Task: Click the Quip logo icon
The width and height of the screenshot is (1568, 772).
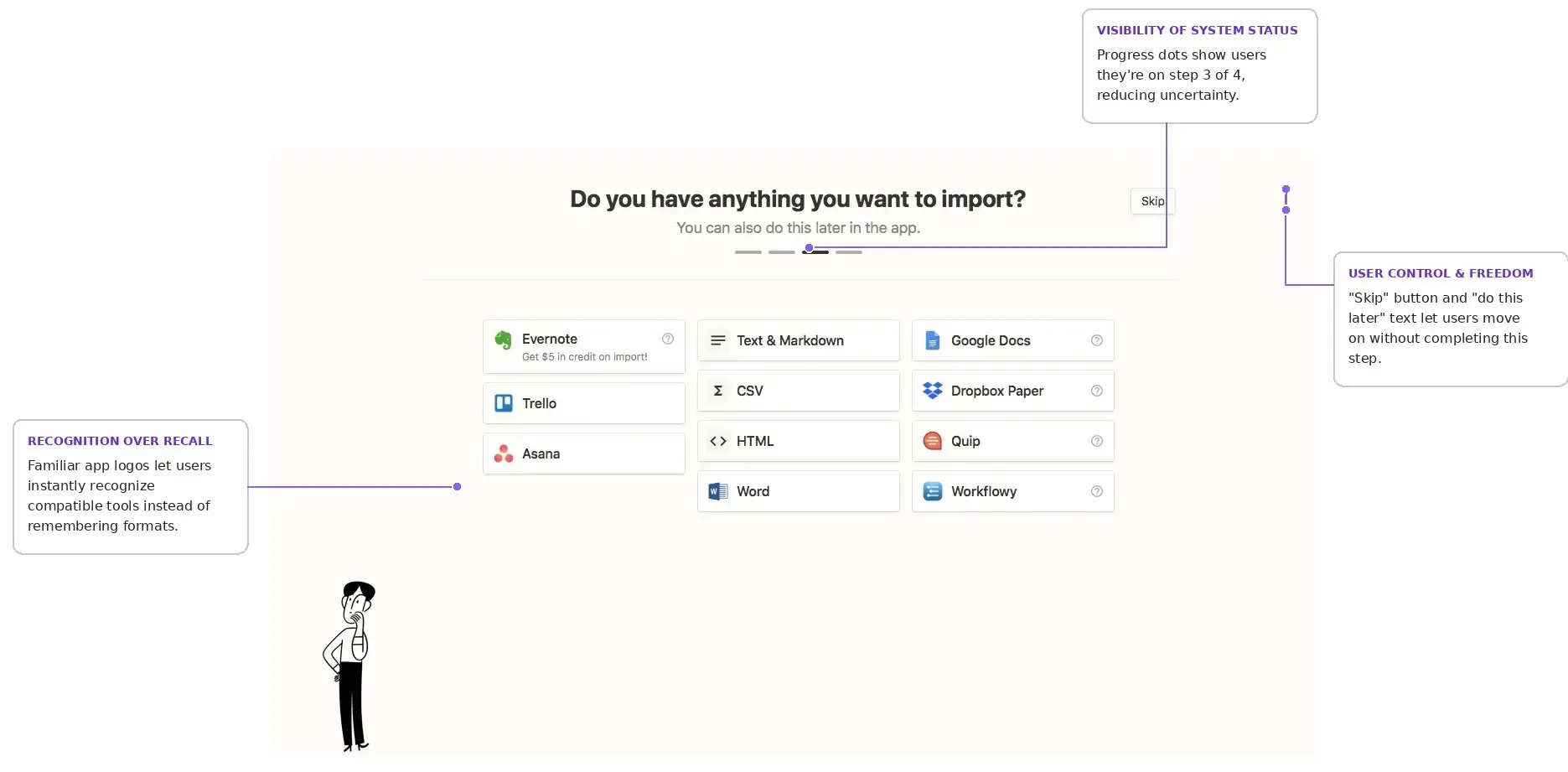Action: 932,441
